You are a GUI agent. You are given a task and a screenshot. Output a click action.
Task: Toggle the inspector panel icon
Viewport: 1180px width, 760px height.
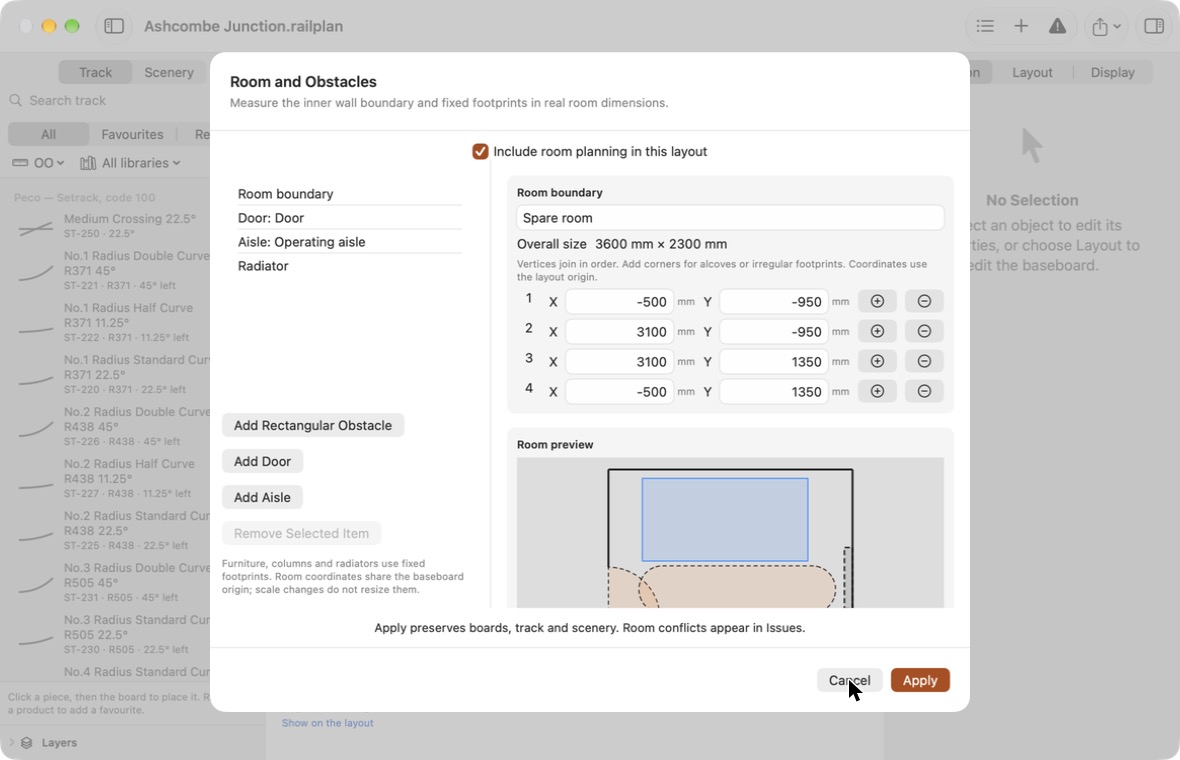[x=1154, y=26]
